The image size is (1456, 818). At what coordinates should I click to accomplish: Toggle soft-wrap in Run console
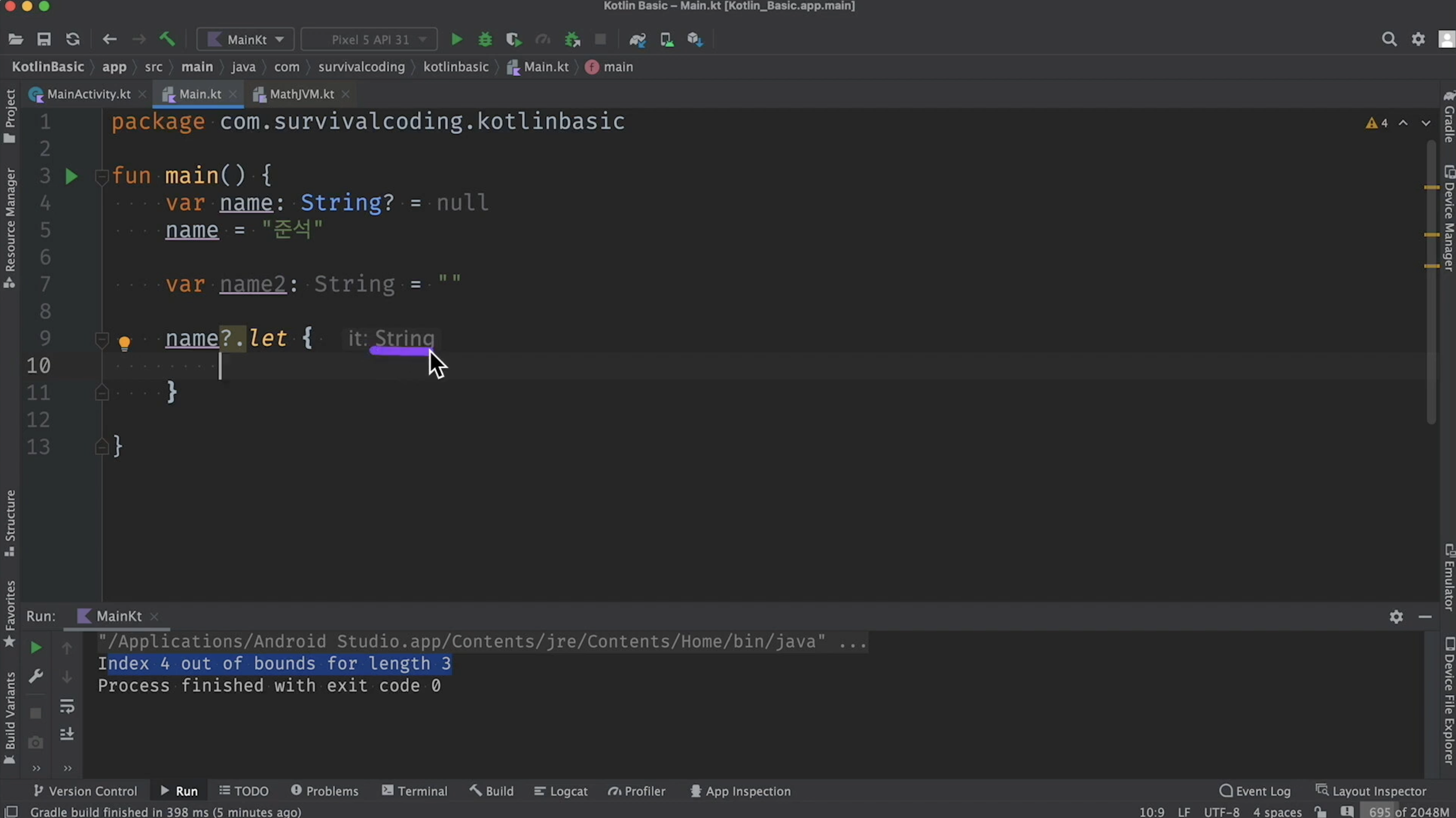pos(67,706)
